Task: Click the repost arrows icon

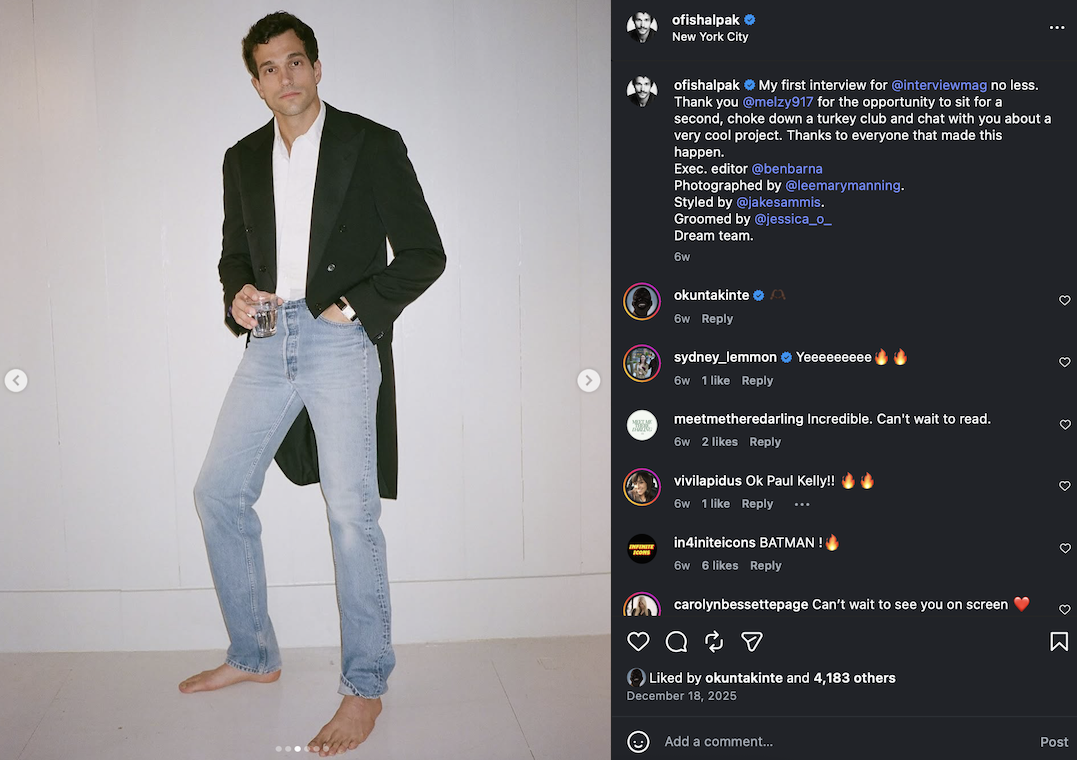Action: coord(714,641)
